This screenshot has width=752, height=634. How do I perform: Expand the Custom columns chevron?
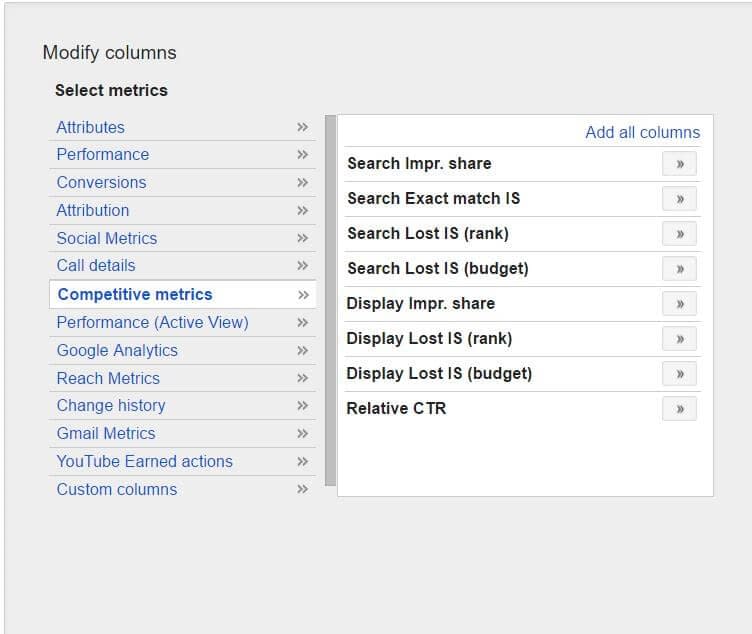pos(302,490)
